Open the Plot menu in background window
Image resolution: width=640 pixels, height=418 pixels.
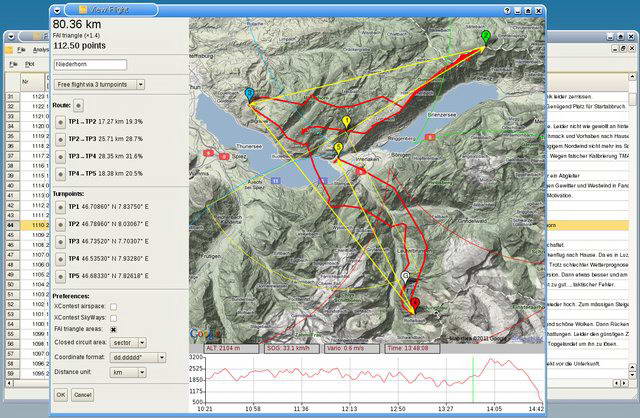pyautogui.click(x=29, y=64)
